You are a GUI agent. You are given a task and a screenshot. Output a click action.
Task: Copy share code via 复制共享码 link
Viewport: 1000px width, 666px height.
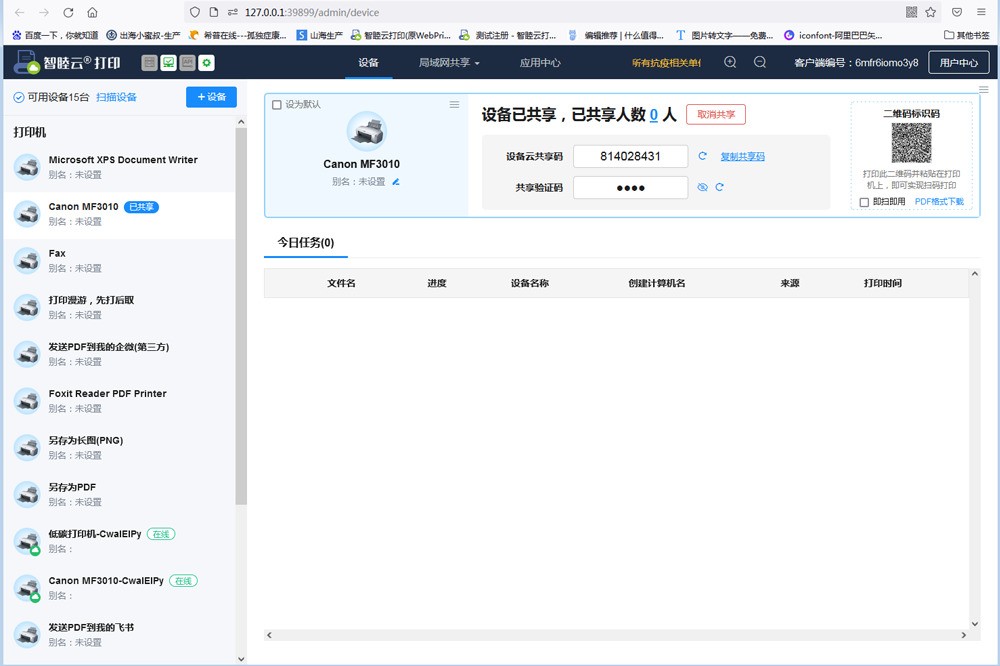click(743, 156)
